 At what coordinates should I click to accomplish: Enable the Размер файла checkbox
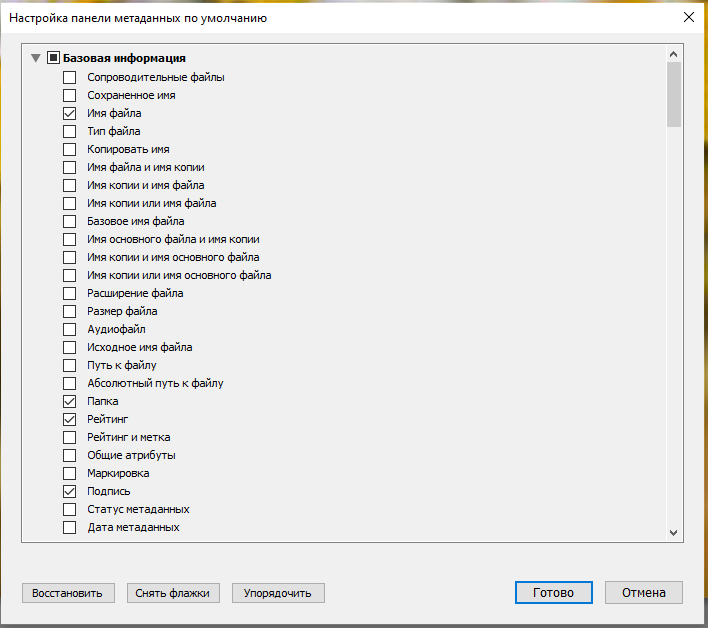tap(70, 311)
